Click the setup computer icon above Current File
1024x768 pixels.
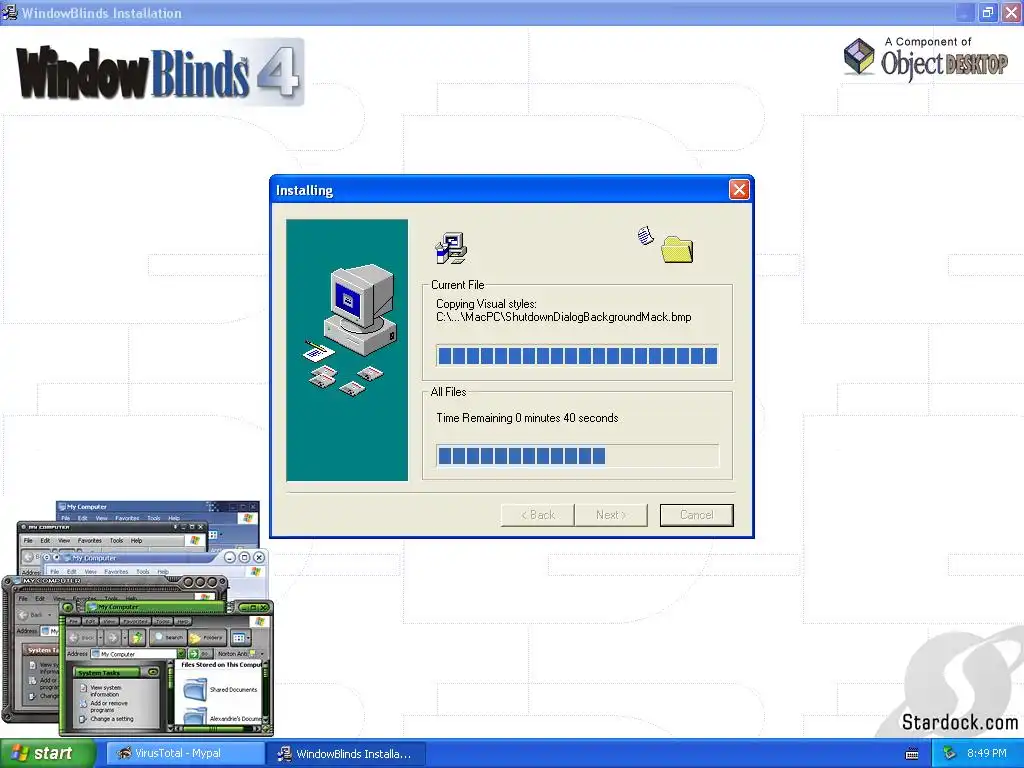point(451,248)
